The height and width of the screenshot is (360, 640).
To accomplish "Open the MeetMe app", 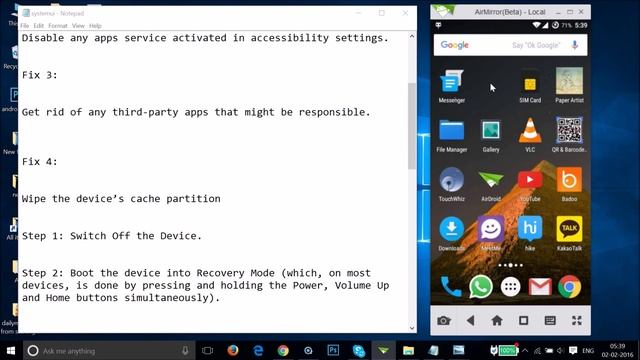I will pyautogui.click(x=491, y=234).
